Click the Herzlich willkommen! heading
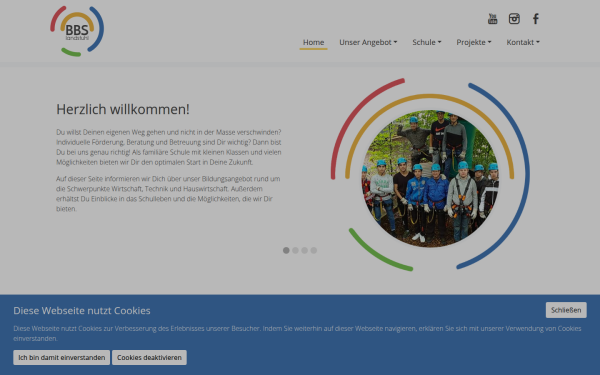 point(123,109)
